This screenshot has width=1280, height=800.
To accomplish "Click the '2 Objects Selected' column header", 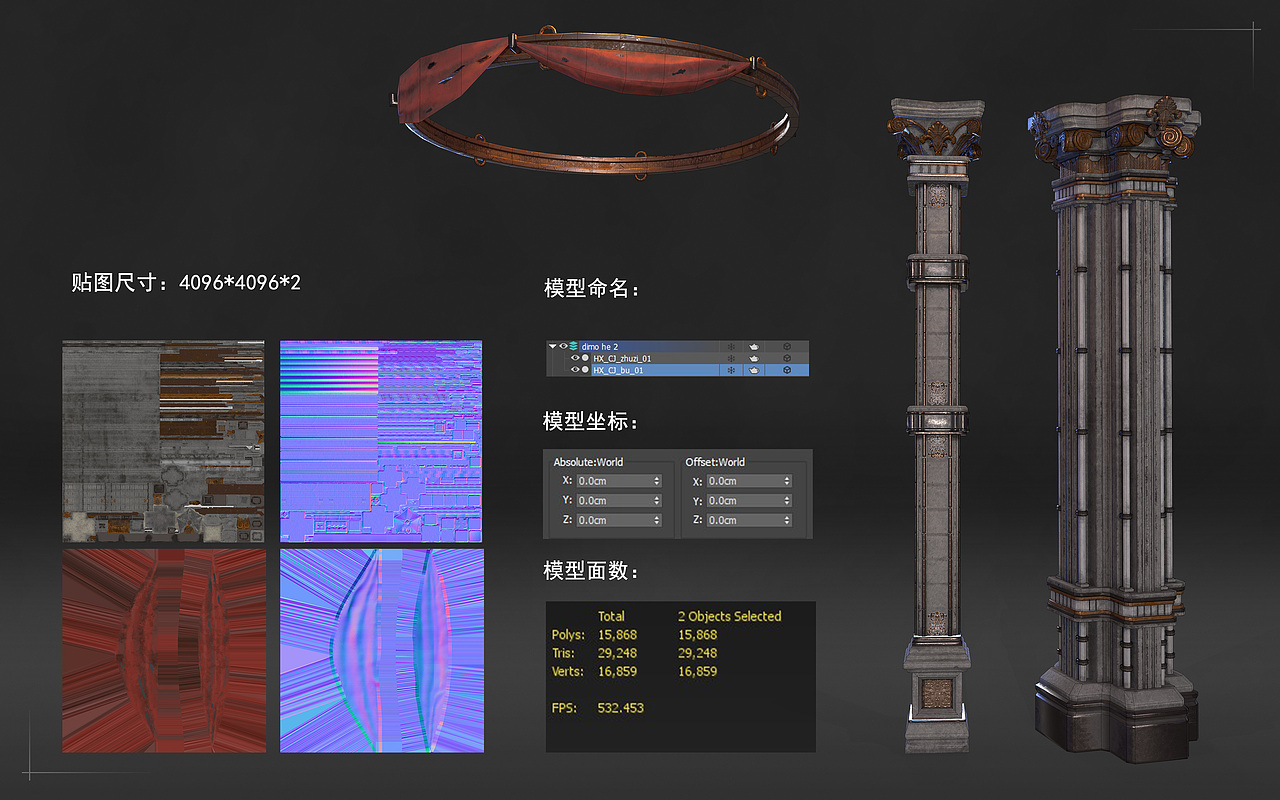I will [x=730, y=616].
